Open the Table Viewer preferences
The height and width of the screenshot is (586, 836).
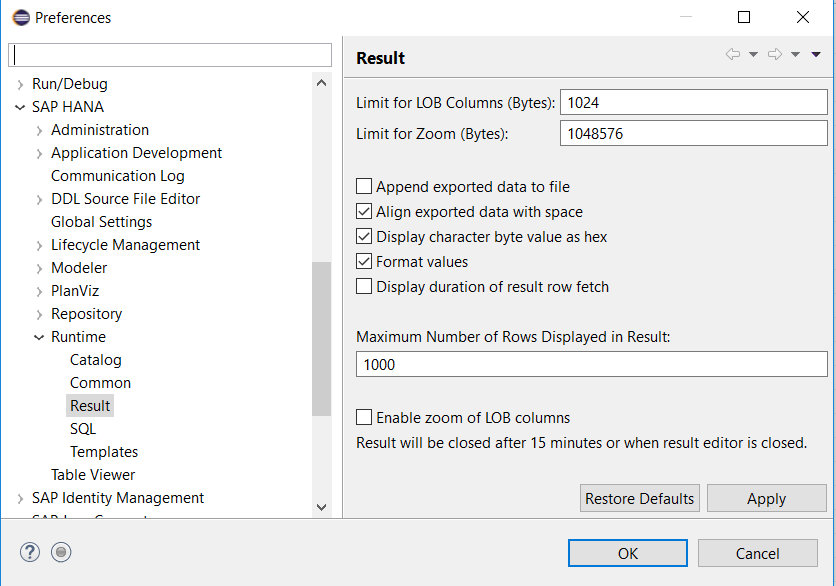pos(93,474)
